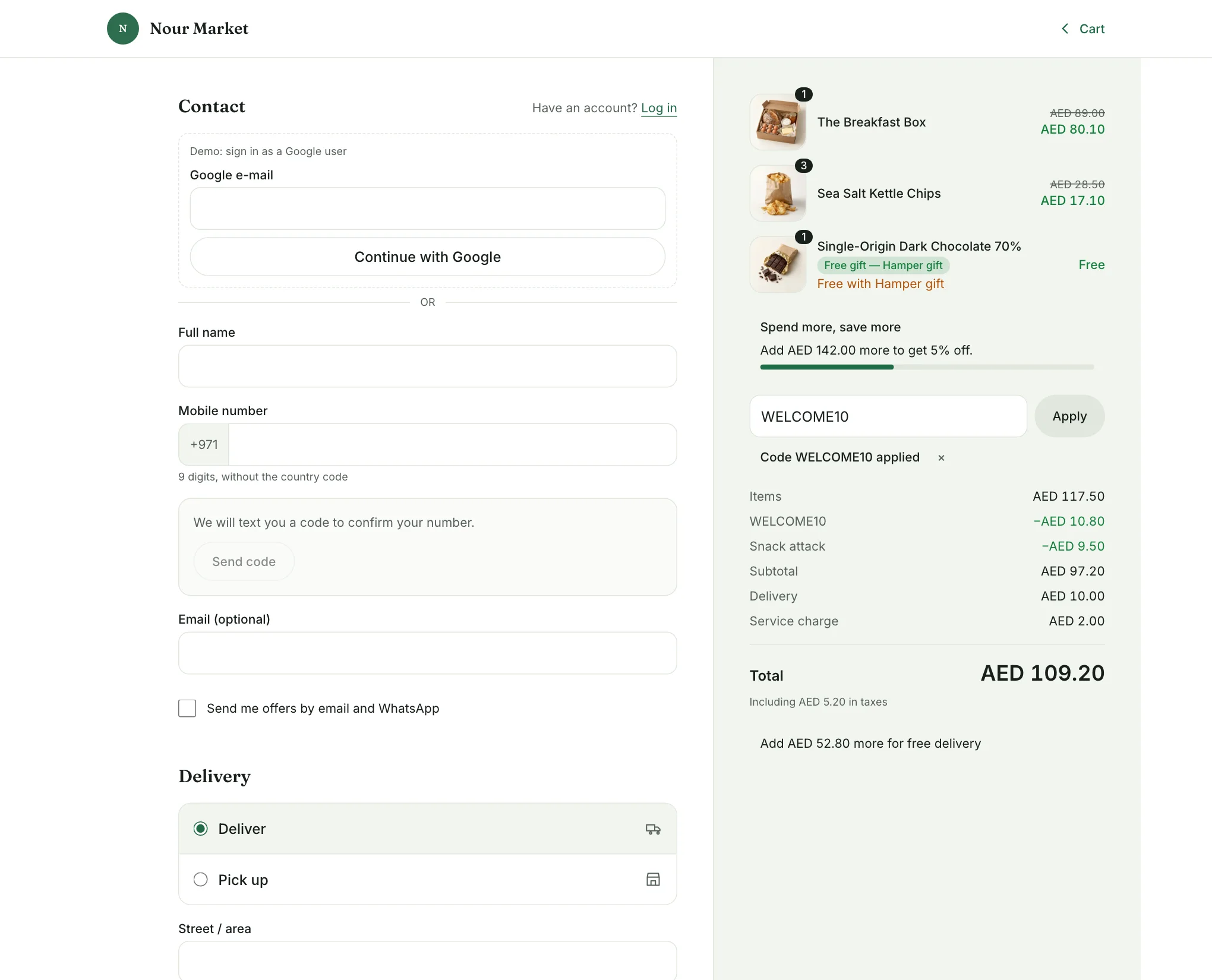
Task: Click the struck-through price AED 89.00
Action: tap(1077, 113)
